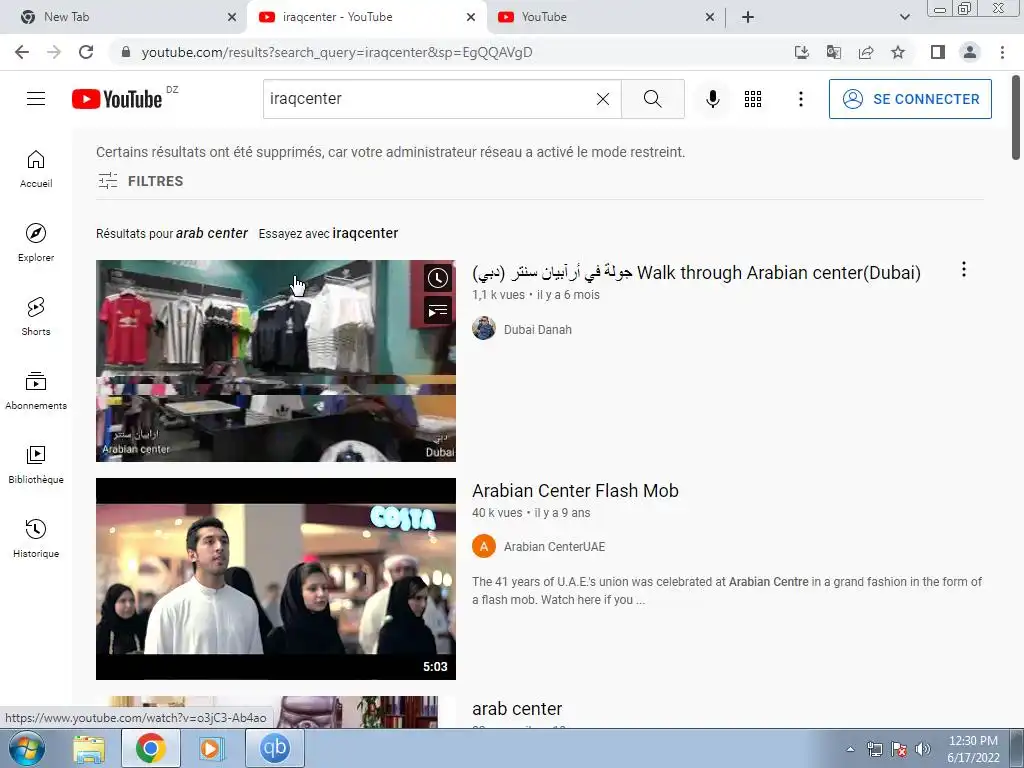Open Walk through Arabian center(Dubai) title
The width and height of the screenshot is (1024, 768).
(696, 272)
